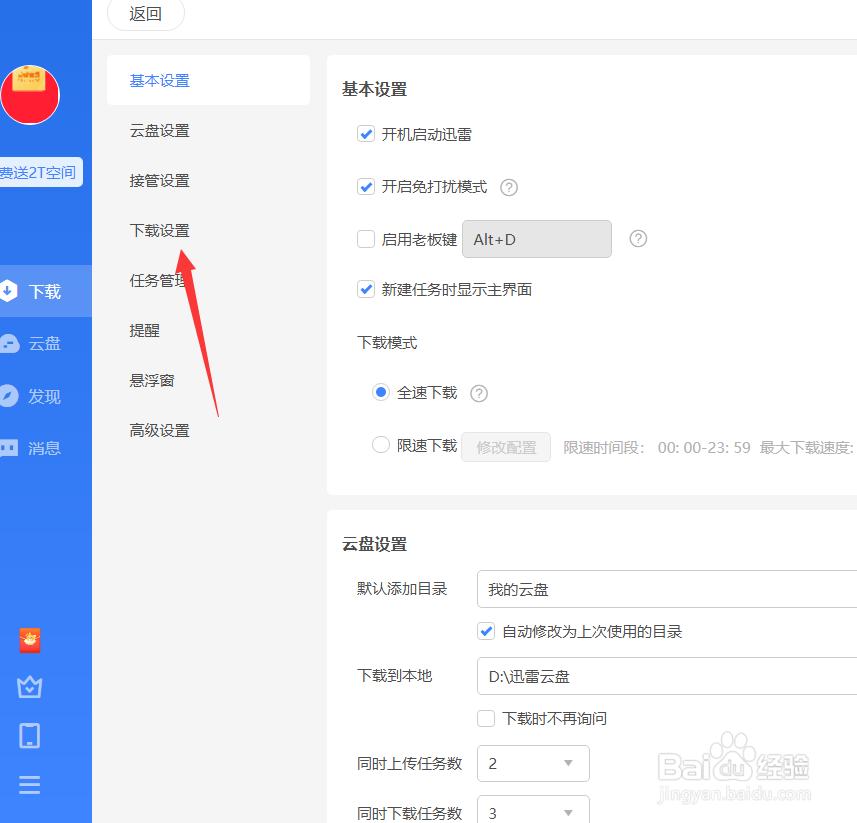Select the 限速下载 radio button
The height and width of the screenshot is (823, 857).
point(381,445)
